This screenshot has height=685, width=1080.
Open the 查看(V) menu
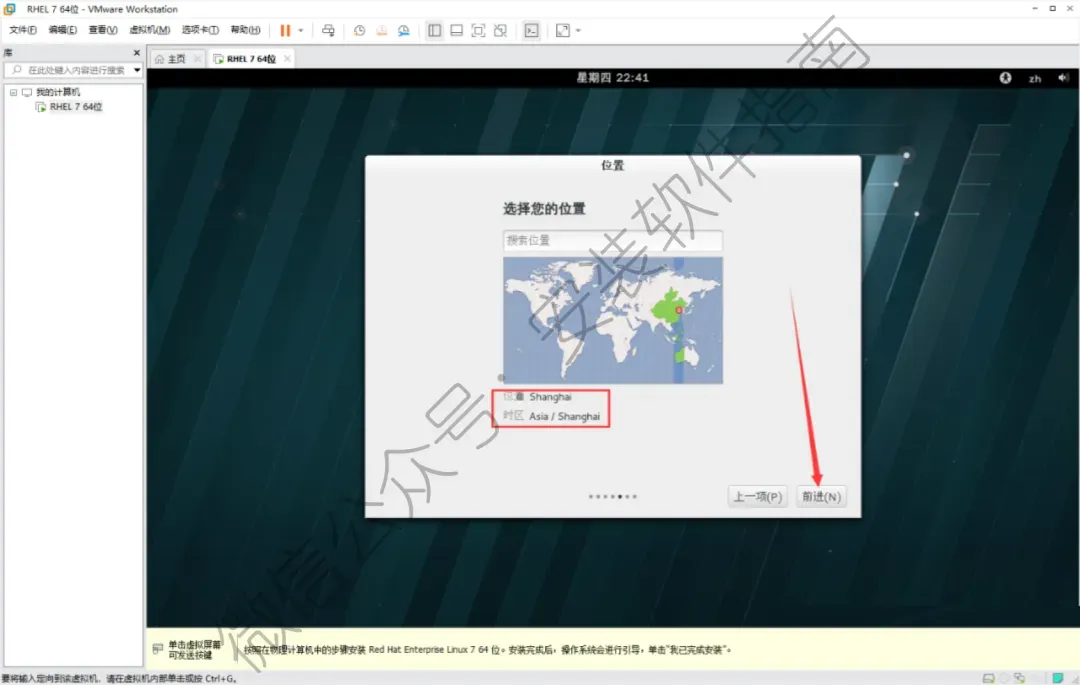103,30
